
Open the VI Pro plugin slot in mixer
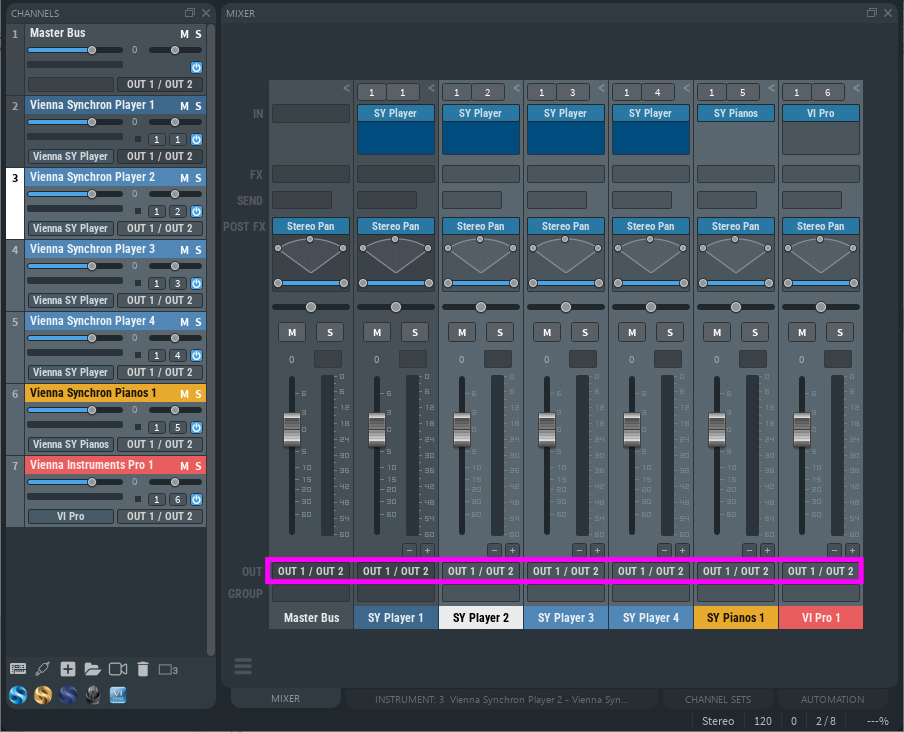(820, 114)
